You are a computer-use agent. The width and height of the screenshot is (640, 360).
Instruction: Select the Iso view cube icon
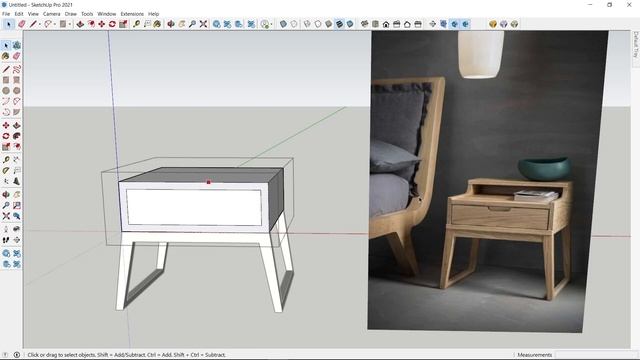[x=364, y=24]
